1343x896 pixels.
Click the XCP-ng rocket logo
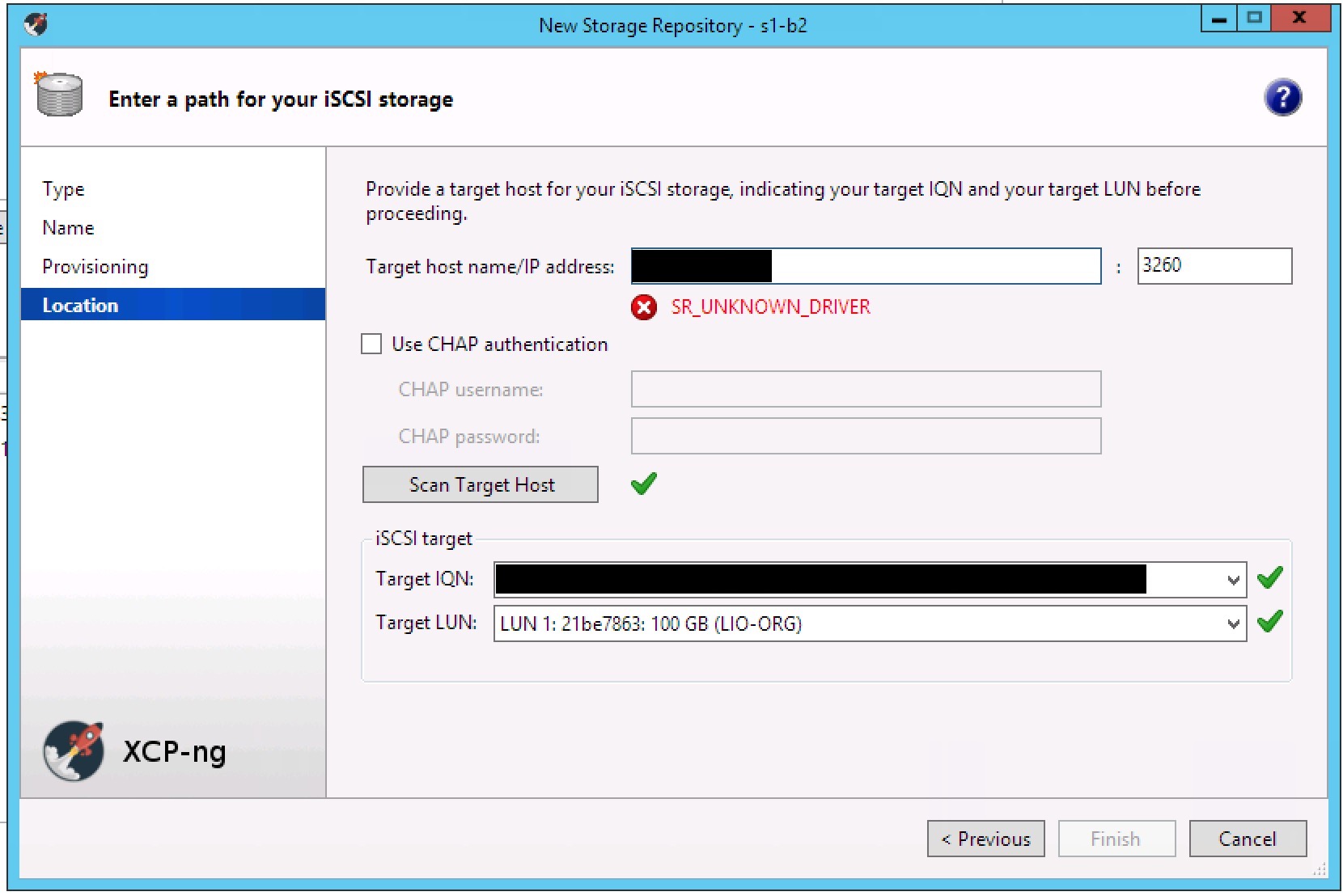click(x=74, y=751)
